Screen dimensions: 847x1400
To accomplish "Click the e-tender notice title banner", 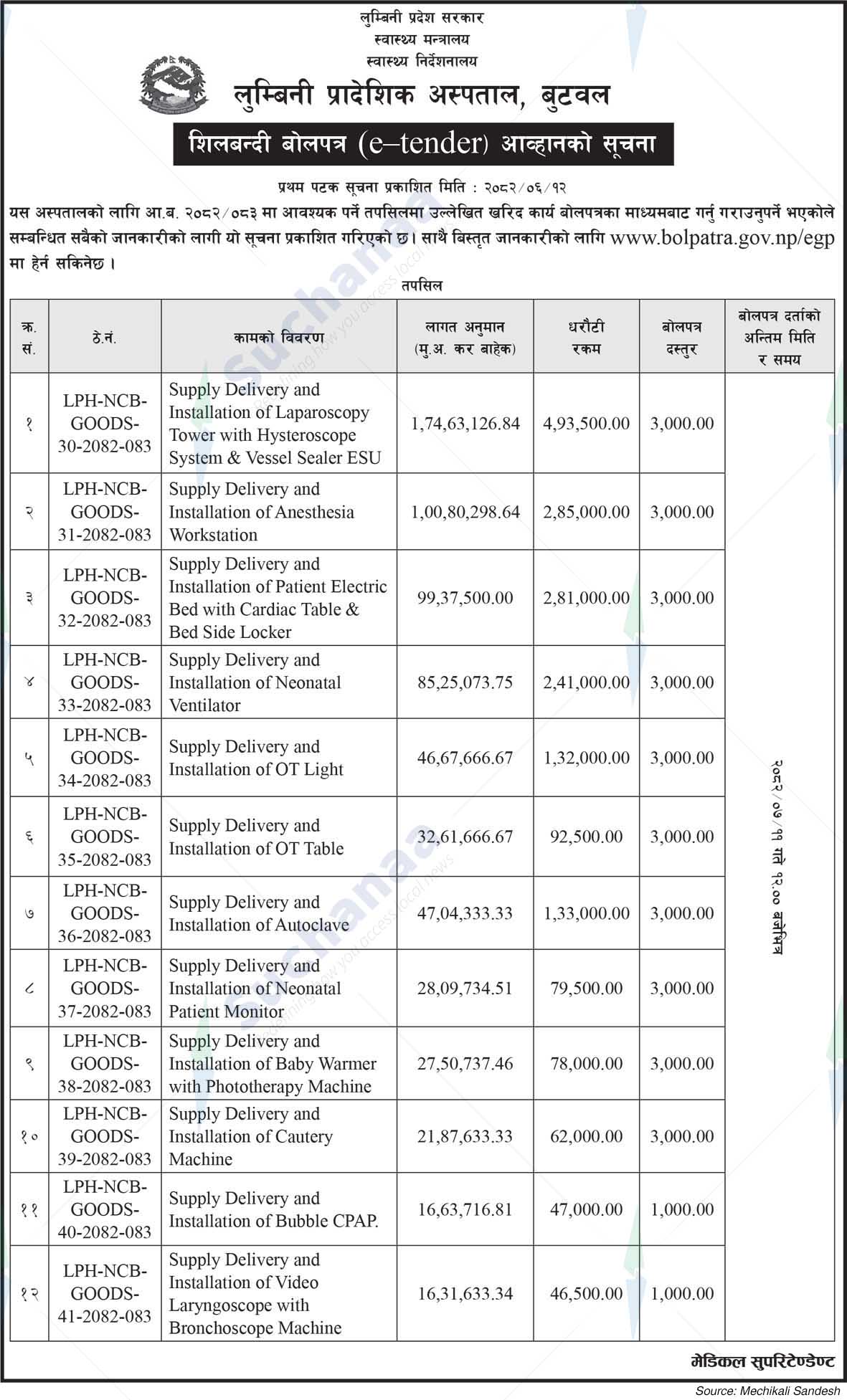I will (423, 145).
